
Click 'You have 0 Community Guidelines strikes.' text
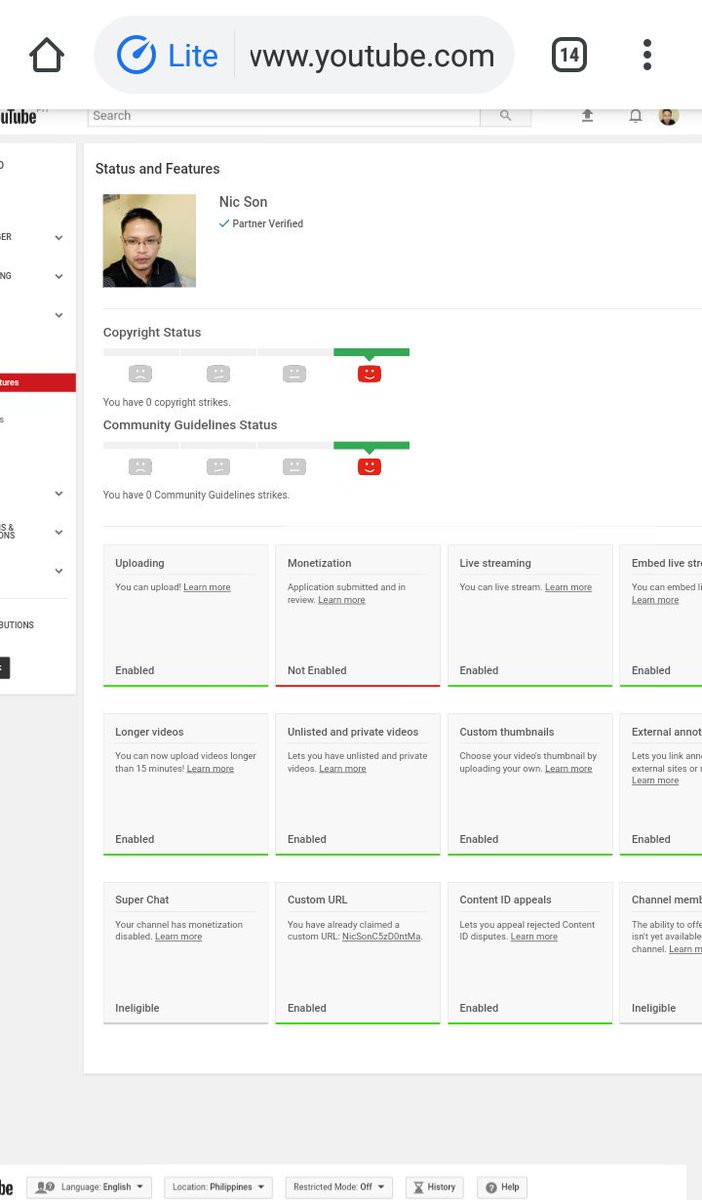point(196,495)
